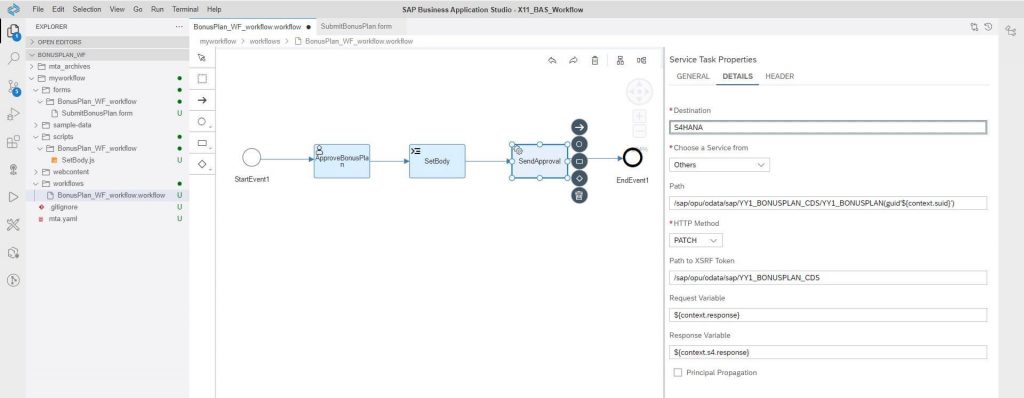Switch to the GENERAL properties tab
This screenshot has width=1024, height=398.
tap(693, 76)
